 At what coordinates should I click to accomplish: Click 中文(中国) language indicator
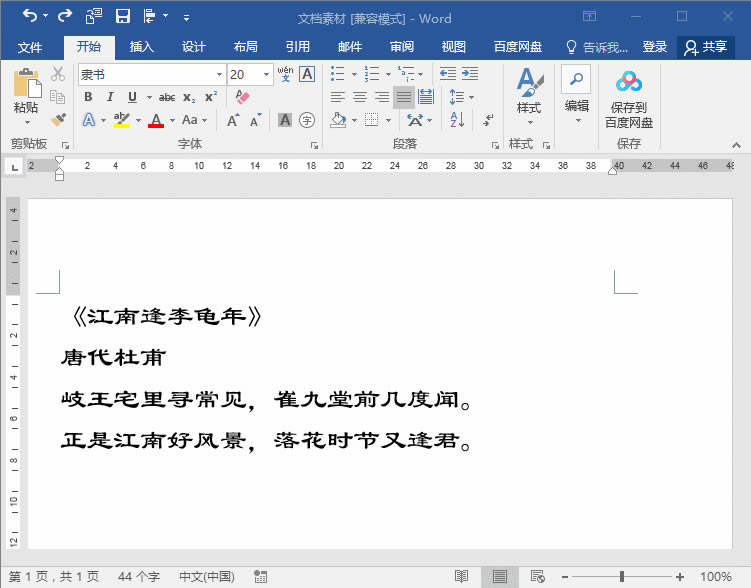coord(207,576)
